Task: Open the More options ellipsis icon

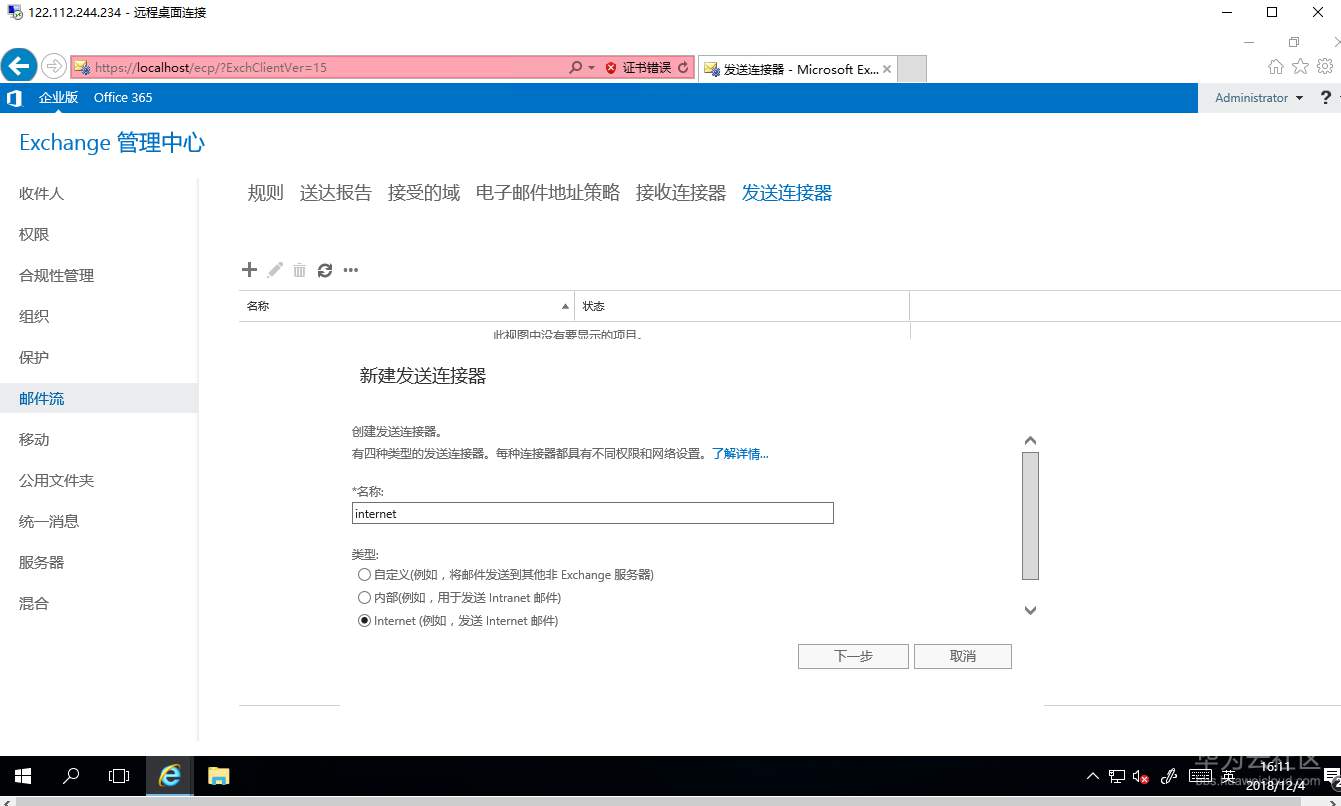Action: click(350, 270)
